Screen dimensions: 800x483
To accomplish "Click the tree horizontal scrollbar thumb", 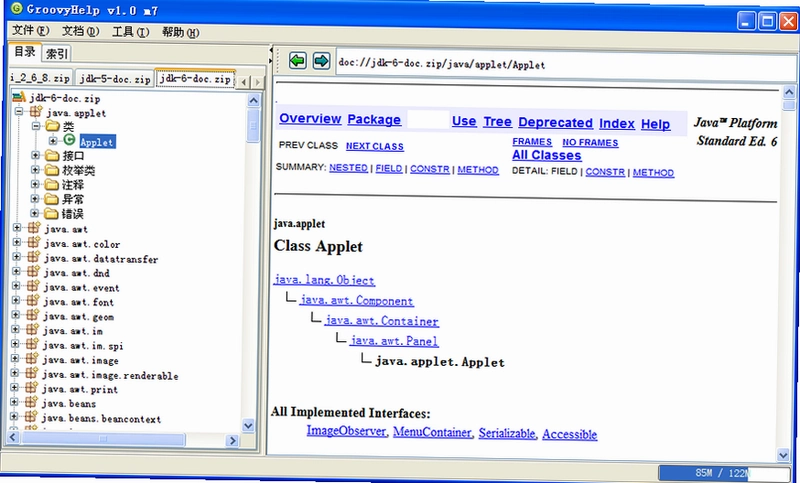I will (103, 439).
